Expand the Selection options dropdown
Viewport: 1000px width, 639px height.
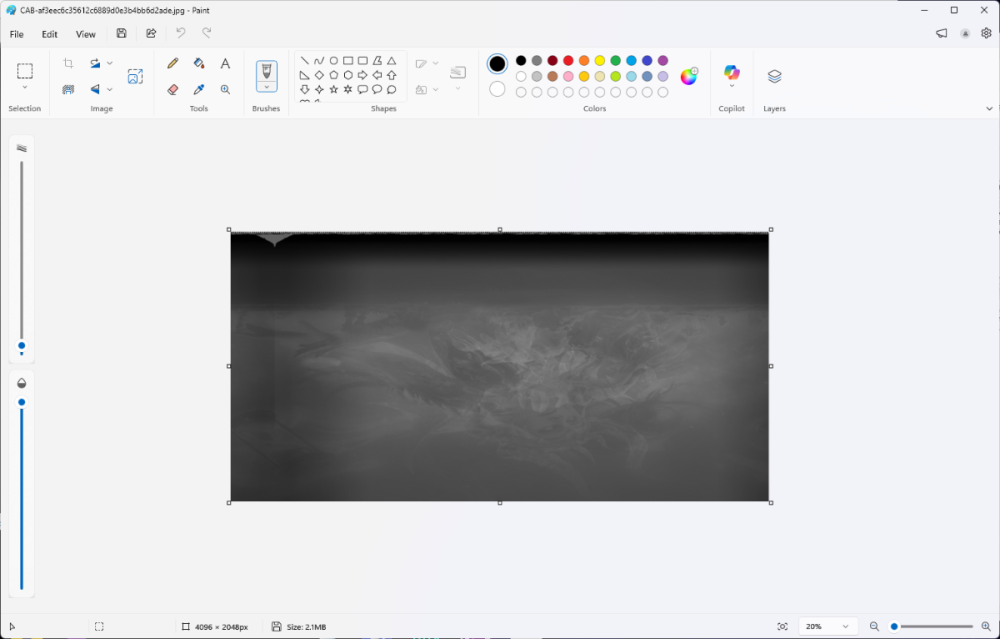click(25, 87)
